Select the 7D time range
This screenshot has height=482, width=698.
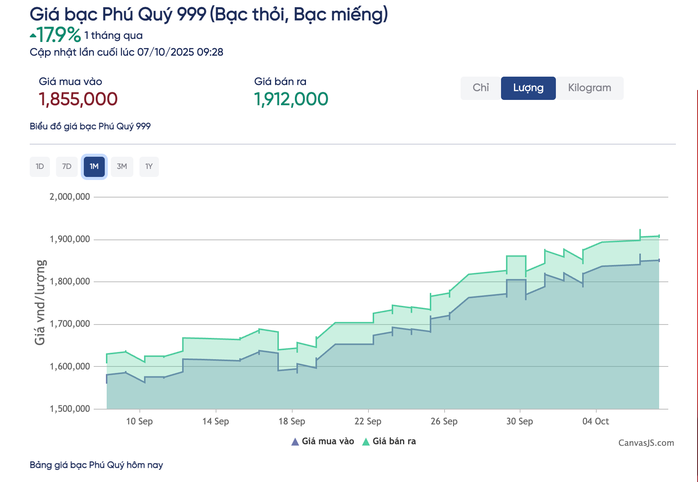pyautogui.click(x=67, y=166)
